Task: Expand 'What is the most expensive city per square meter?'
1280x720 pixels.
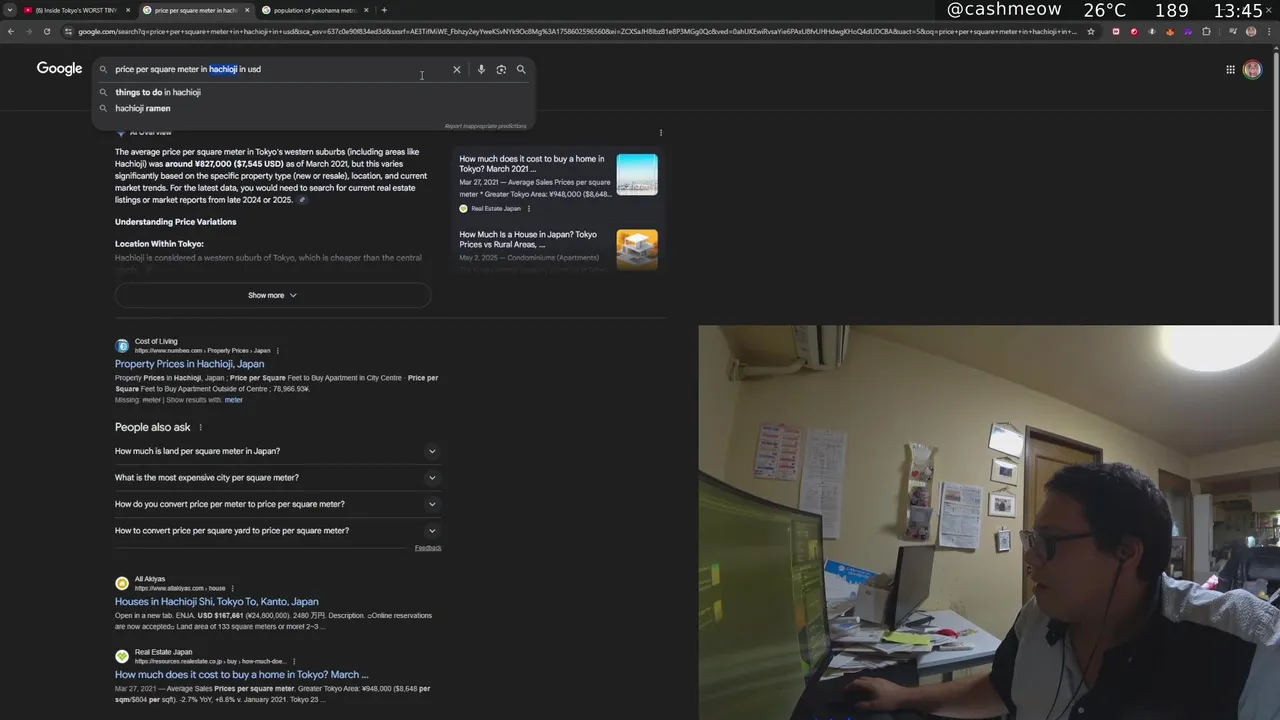Action: pyautogui.click(x=276, y=478)
